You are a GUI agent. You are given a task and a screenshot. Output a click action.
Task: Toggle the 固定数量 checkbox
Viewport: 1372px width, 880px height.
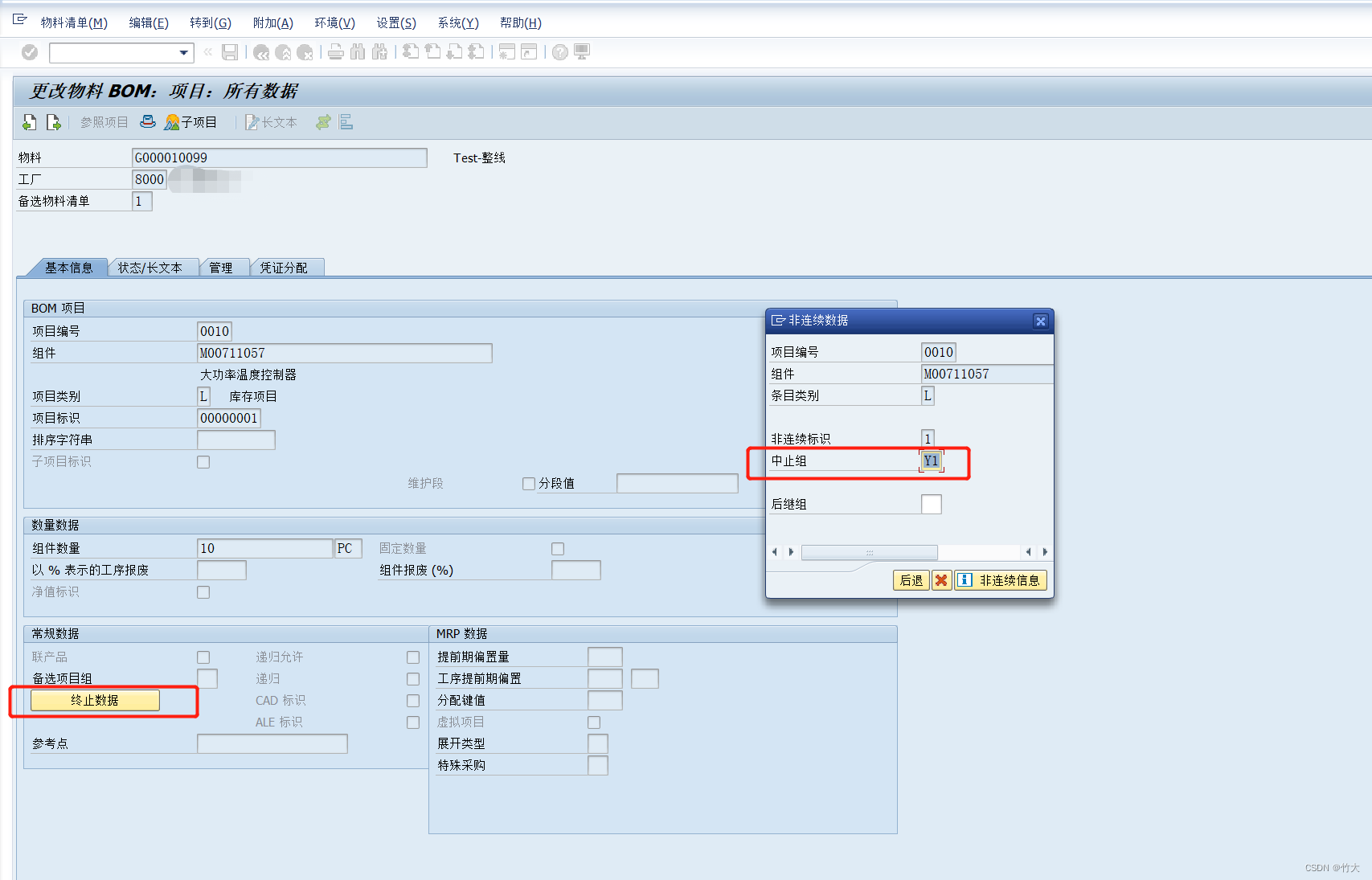tap(558, 549)
